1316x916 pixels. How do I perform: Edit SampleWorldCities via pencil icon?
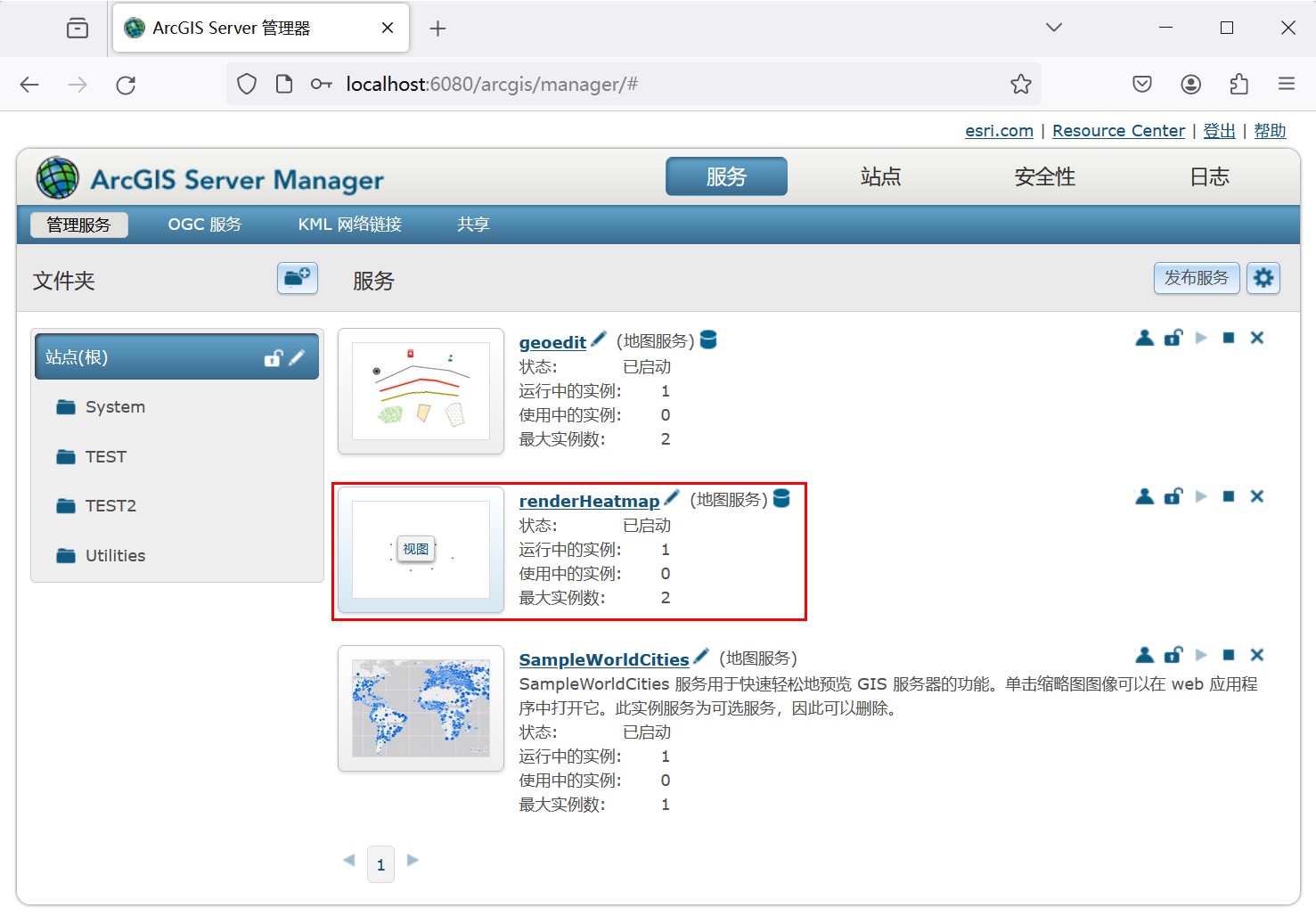tap(701, 657)
